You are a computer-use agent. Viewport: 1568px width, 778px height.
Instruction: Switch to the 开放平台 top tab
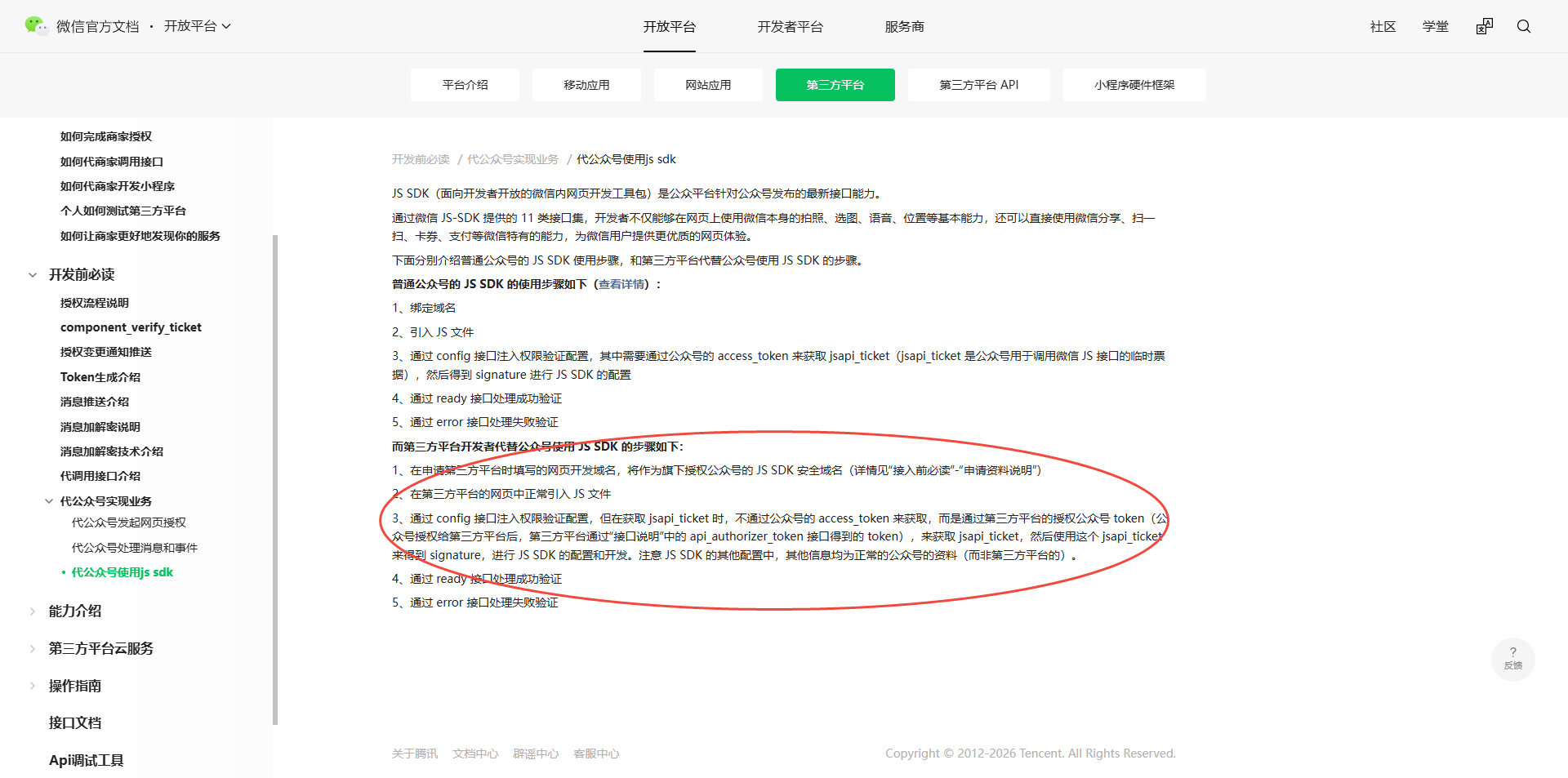pos(670,26)
